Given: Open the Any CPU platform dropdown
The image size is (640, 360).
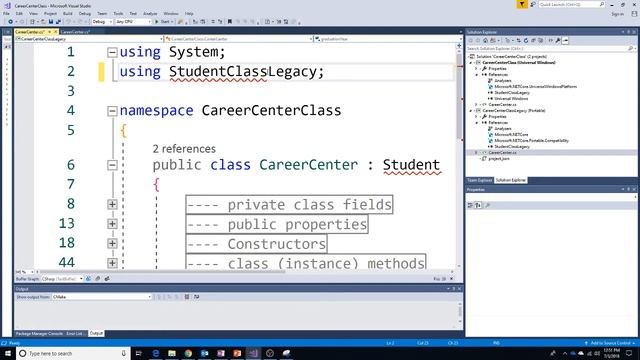Looking at the screenshot, I should pos(133,22).
